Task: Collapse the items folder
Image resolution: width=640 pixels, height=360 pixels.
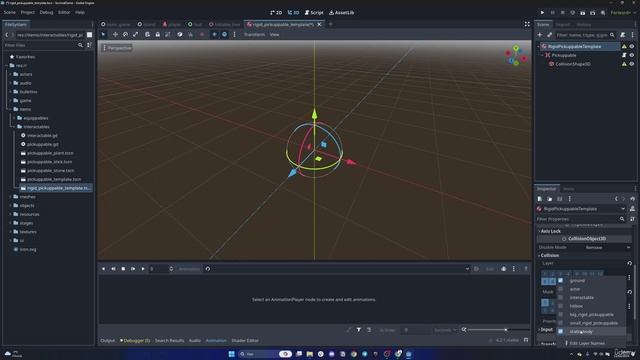Action: click(x=11, y=109)
